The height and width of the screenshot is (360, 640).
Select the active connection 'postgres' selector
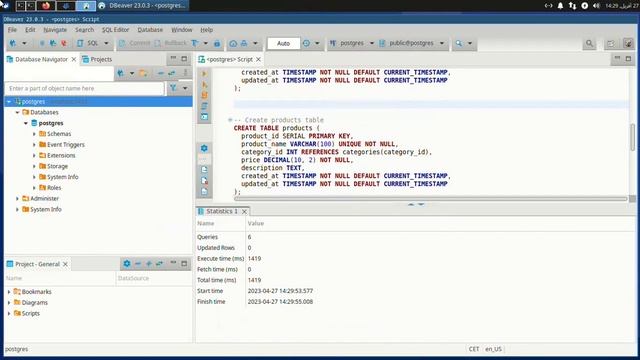click(351, 43)
